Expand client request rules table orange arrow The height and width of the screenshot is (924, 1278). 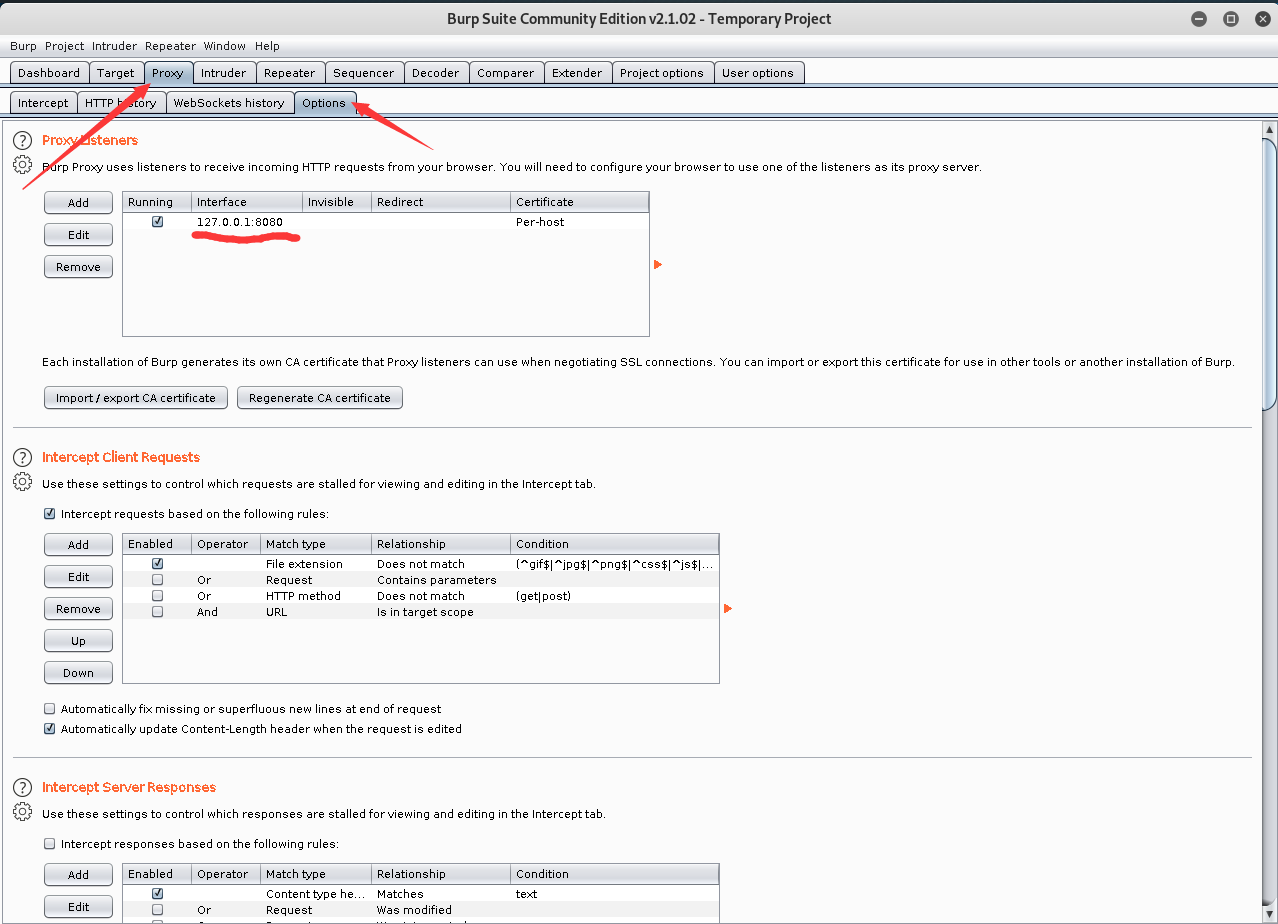click(x=728, y=608)
